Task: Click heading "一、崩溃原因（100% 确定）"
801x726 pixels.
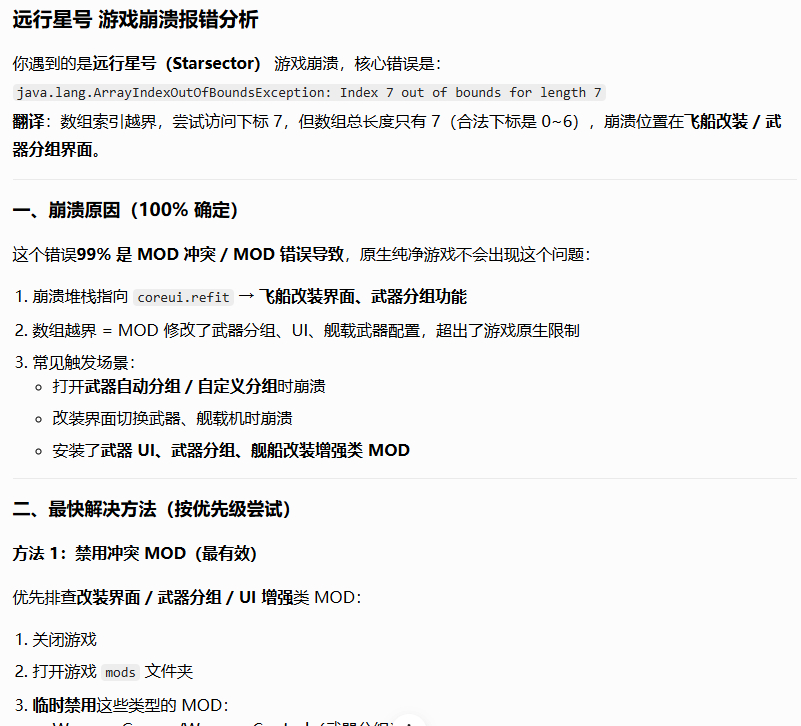Action: [x=126, y=210]
